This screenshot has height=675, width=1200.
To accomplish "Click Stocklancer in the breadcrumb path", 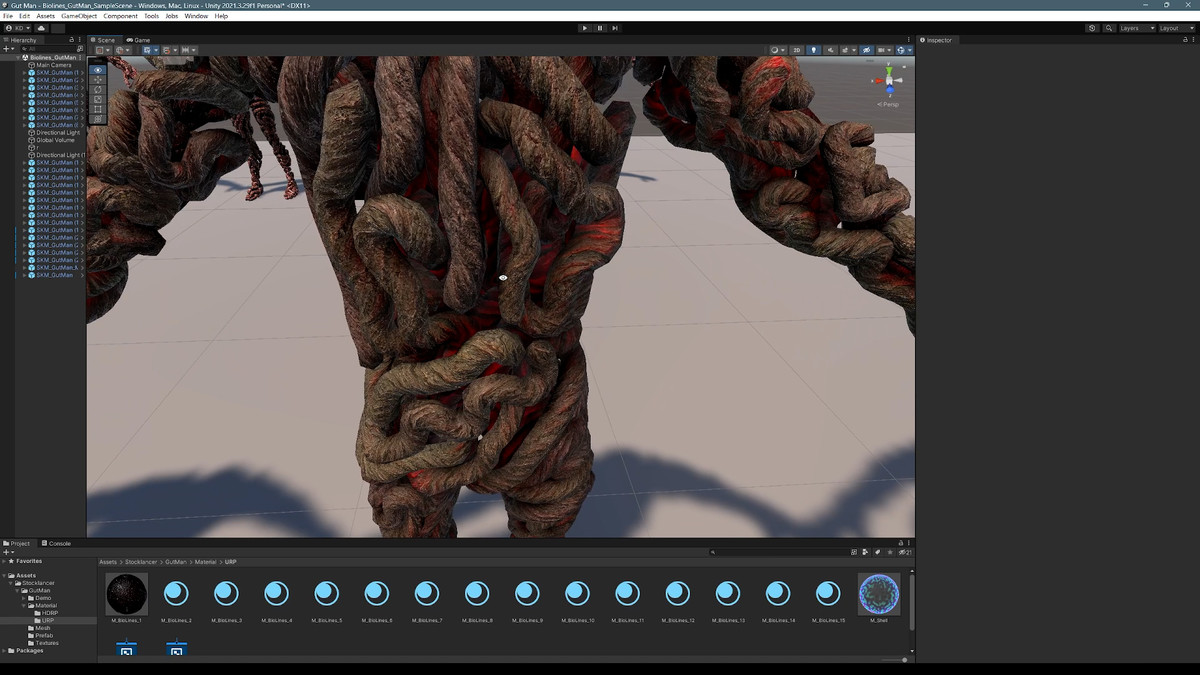I will click(141, 562).
